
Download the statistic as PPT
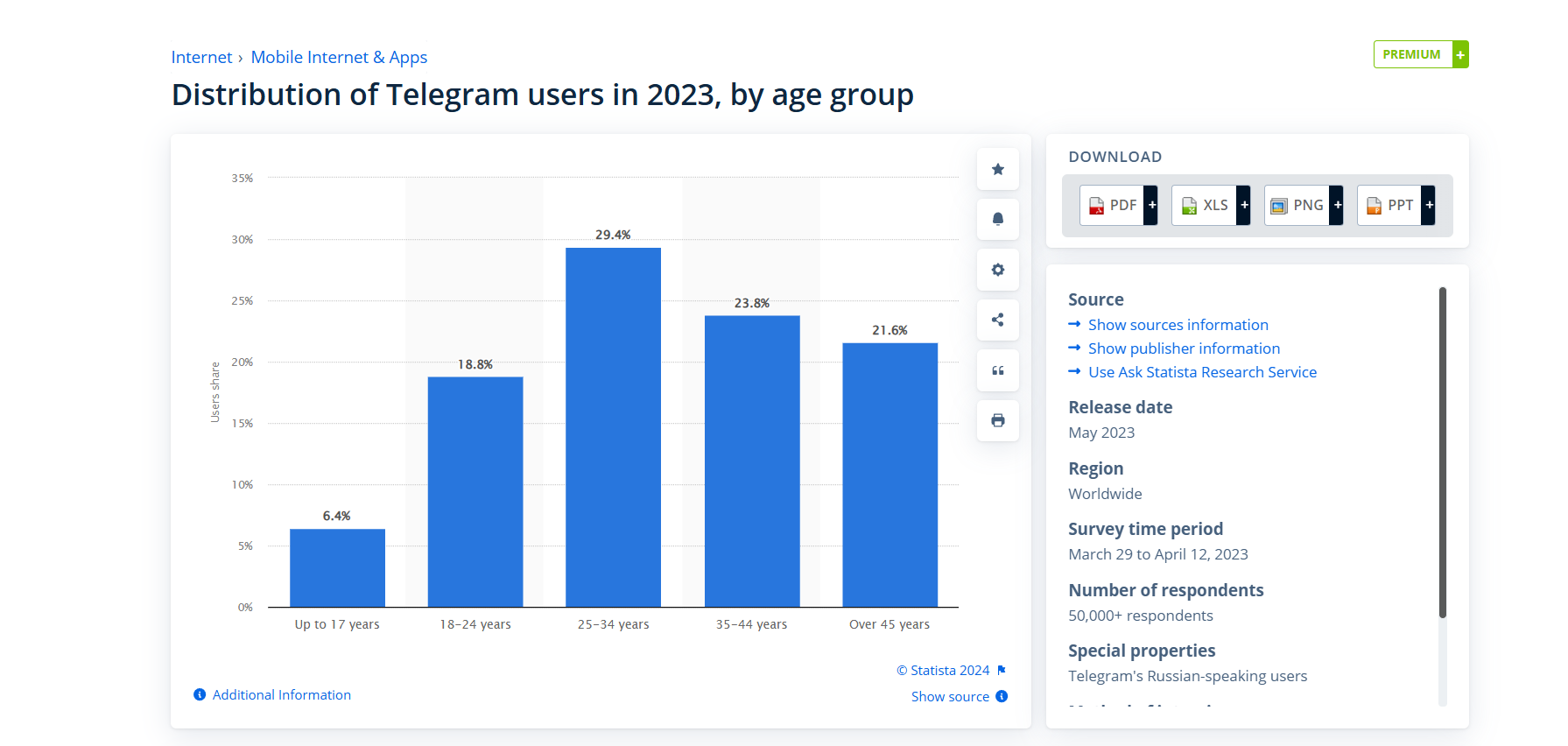(1396, 205)
